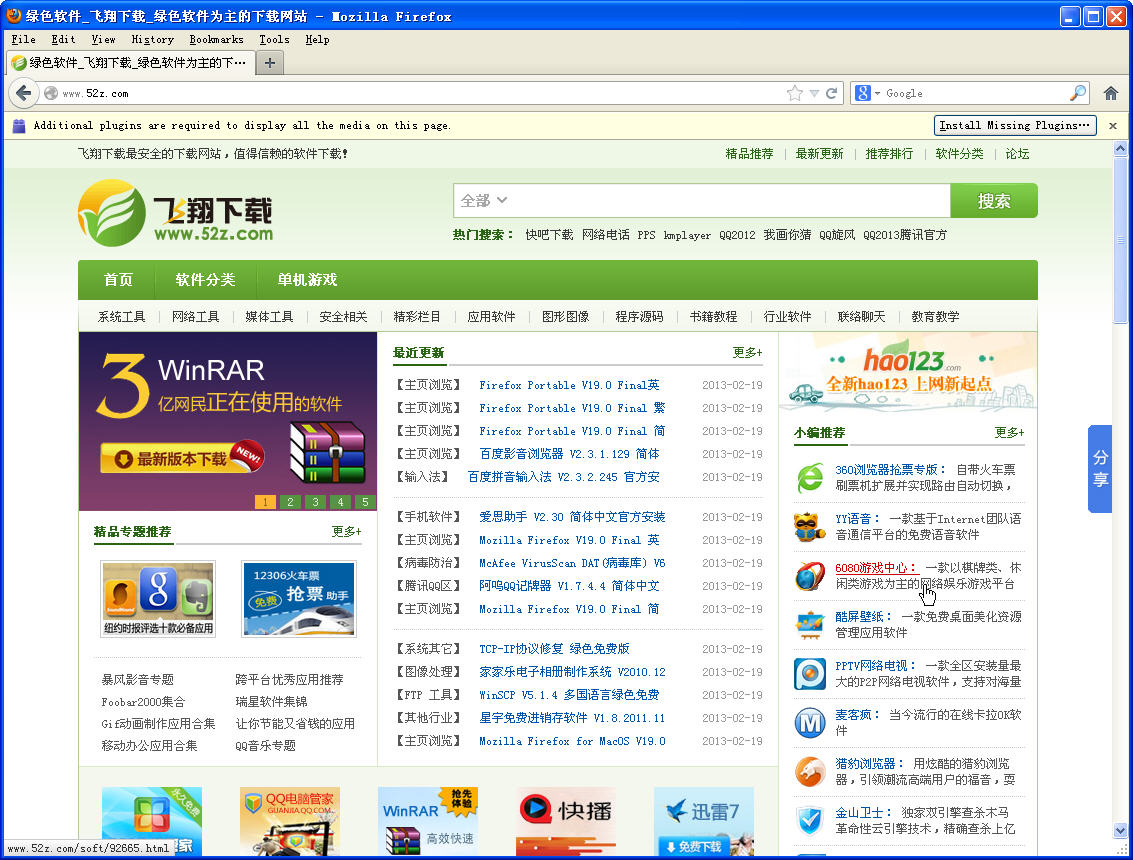This screenshot has width=1133, height=860.
Task: Switch to the 软件分类 navigation tab
Action: tap(205, 280)
